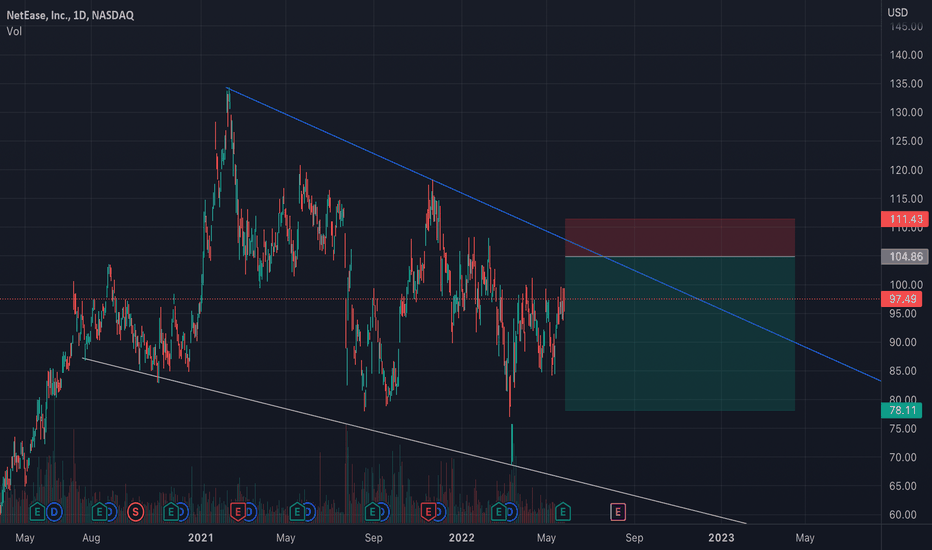This screenshot has width=932, height=550.
Task: Open the green earnings E marker at Sep 2021
Action: [372, 511]
